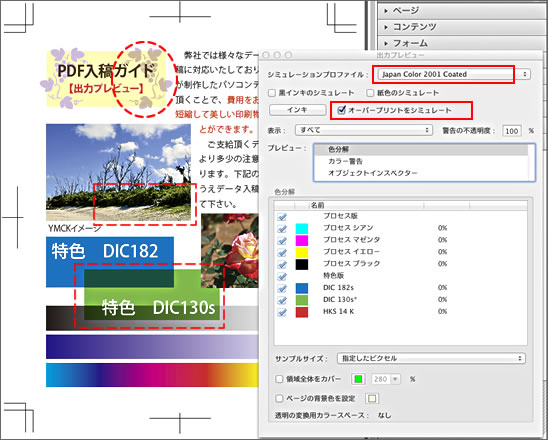Disable オーバープリントをシミュレート checkbox

point(341,110)
